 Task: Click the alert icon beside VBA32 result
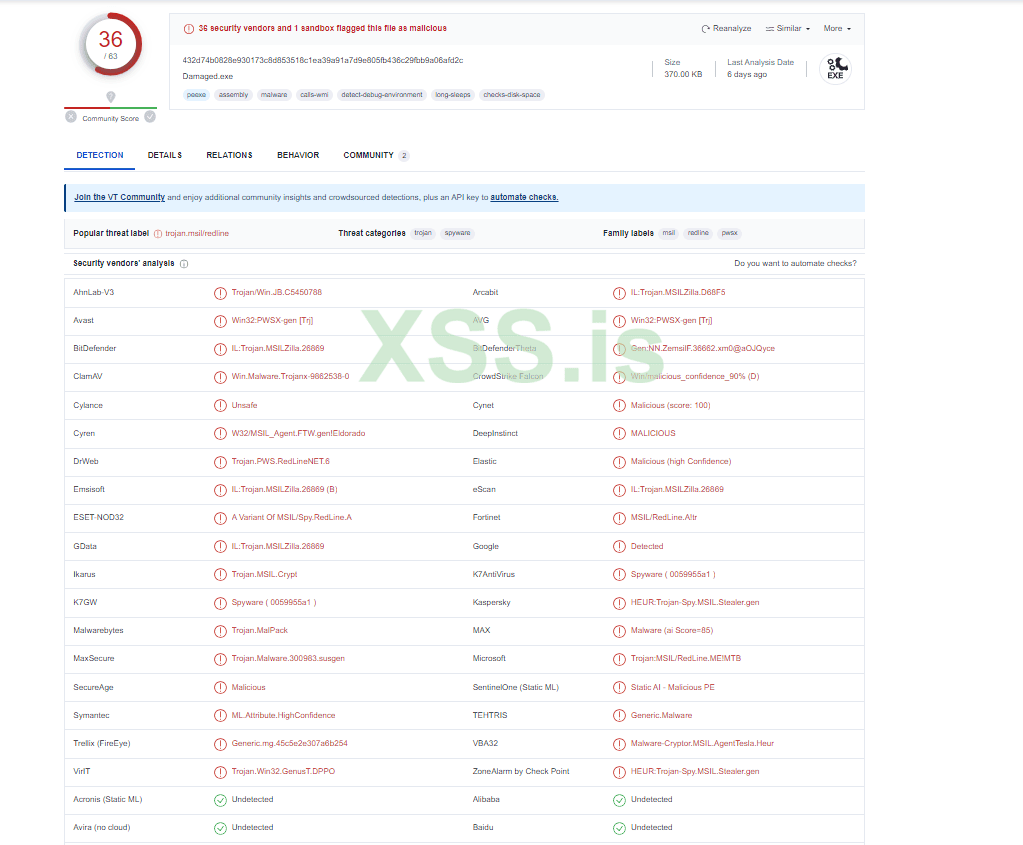[619, 744]
